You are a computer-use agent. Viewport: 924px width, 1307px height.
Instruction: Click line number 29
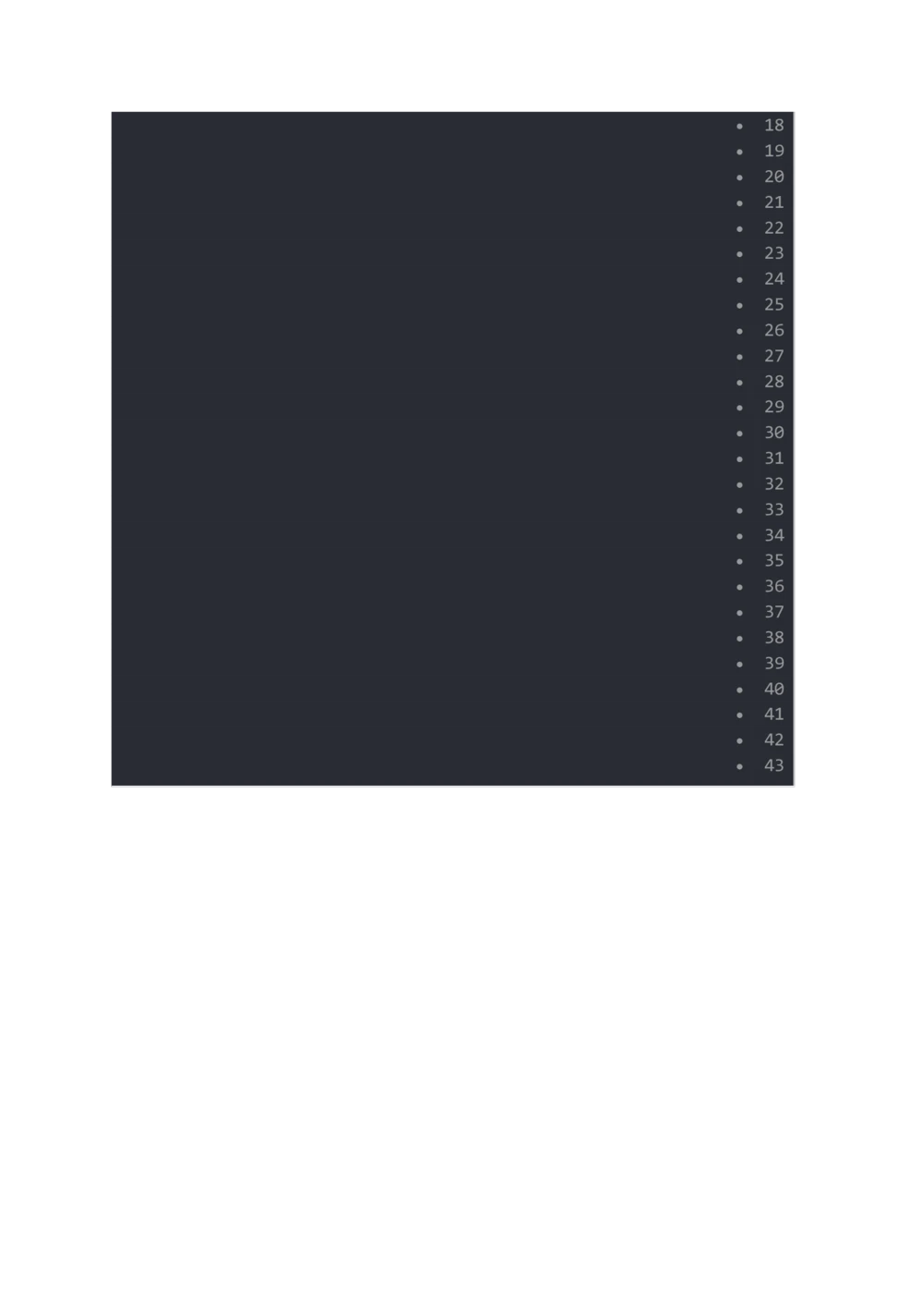click(773, 407)
